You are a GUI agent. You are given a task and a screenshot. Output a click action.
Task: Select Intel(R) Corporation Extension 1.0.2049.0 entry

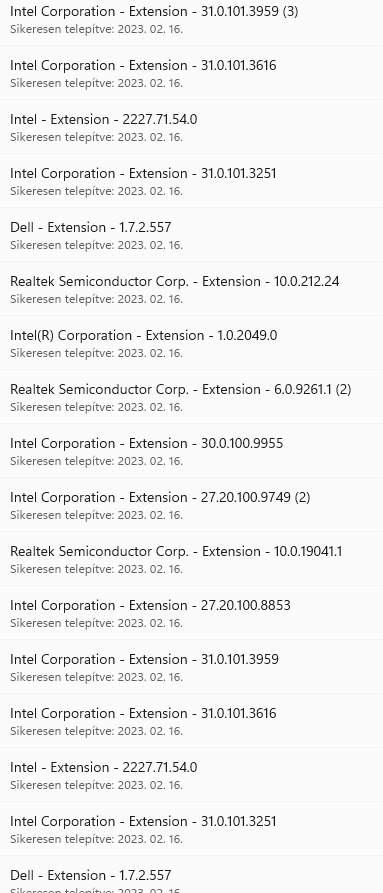[x=191, y=343]
